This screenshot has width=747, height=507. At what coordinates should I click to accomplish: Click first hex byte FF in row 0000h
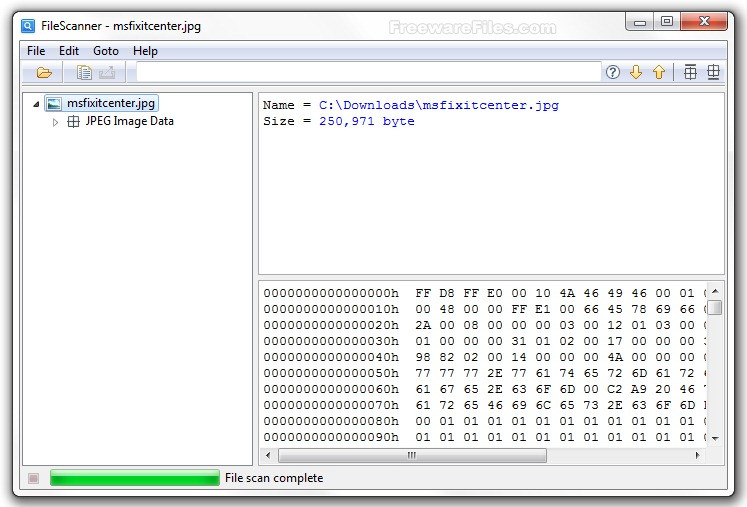coord(423,293)
